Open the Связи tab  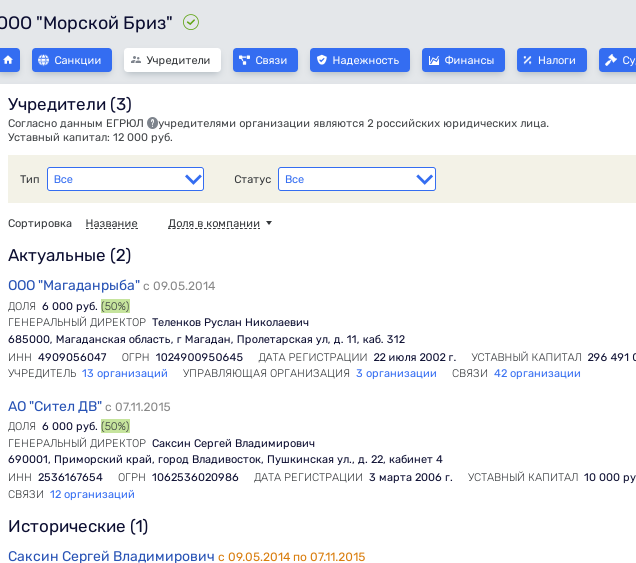click(x=265, y=60)
